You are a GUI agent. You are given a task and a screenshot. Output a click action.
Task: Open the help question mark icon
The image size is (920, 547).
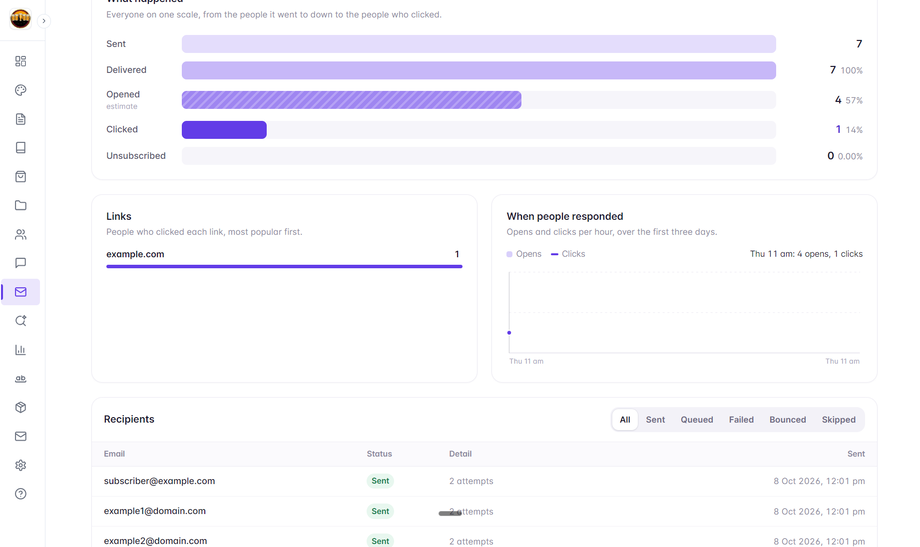[x=21, y=494]
